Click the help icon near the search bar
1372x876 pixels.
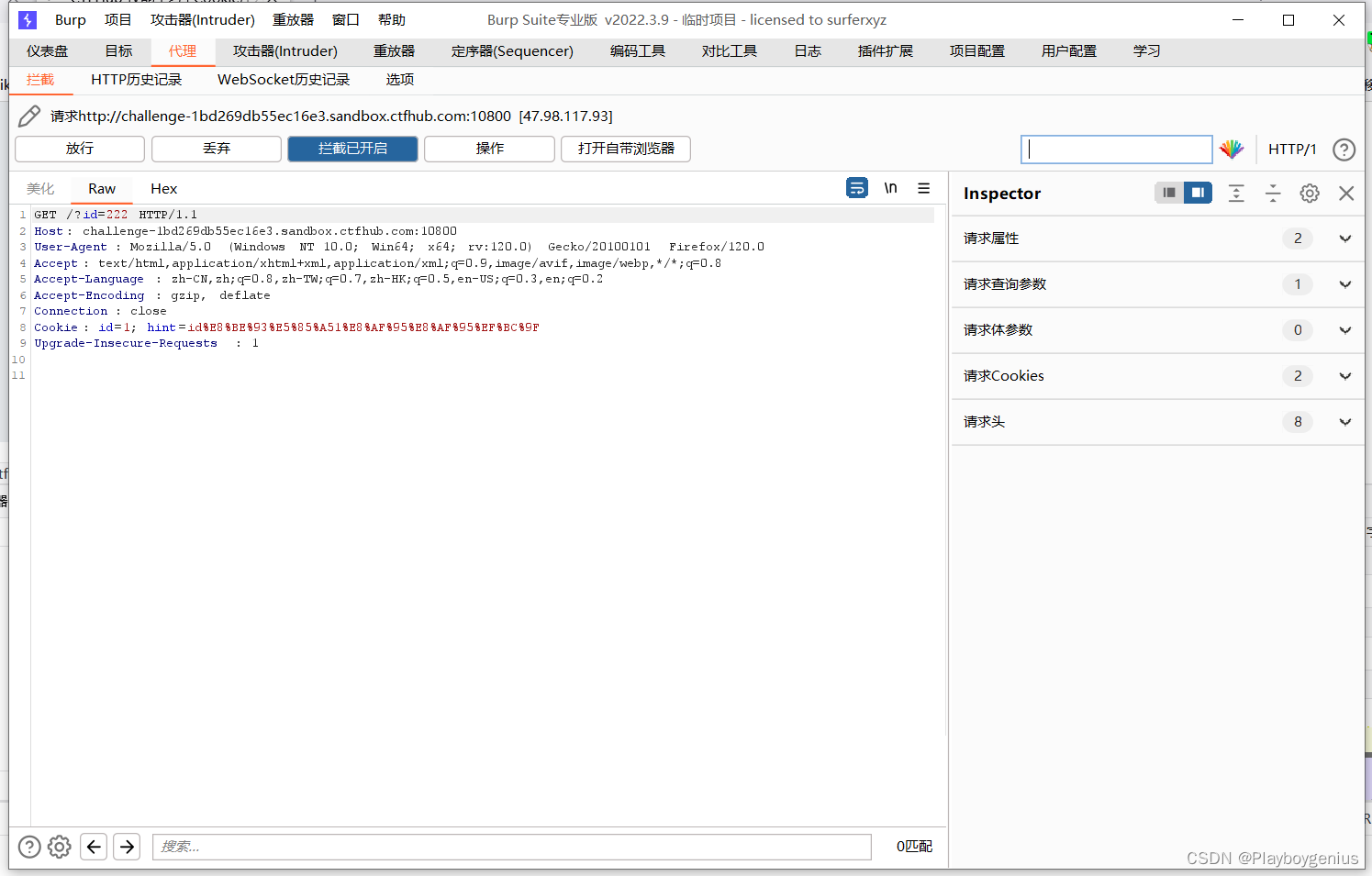point(29,847)
